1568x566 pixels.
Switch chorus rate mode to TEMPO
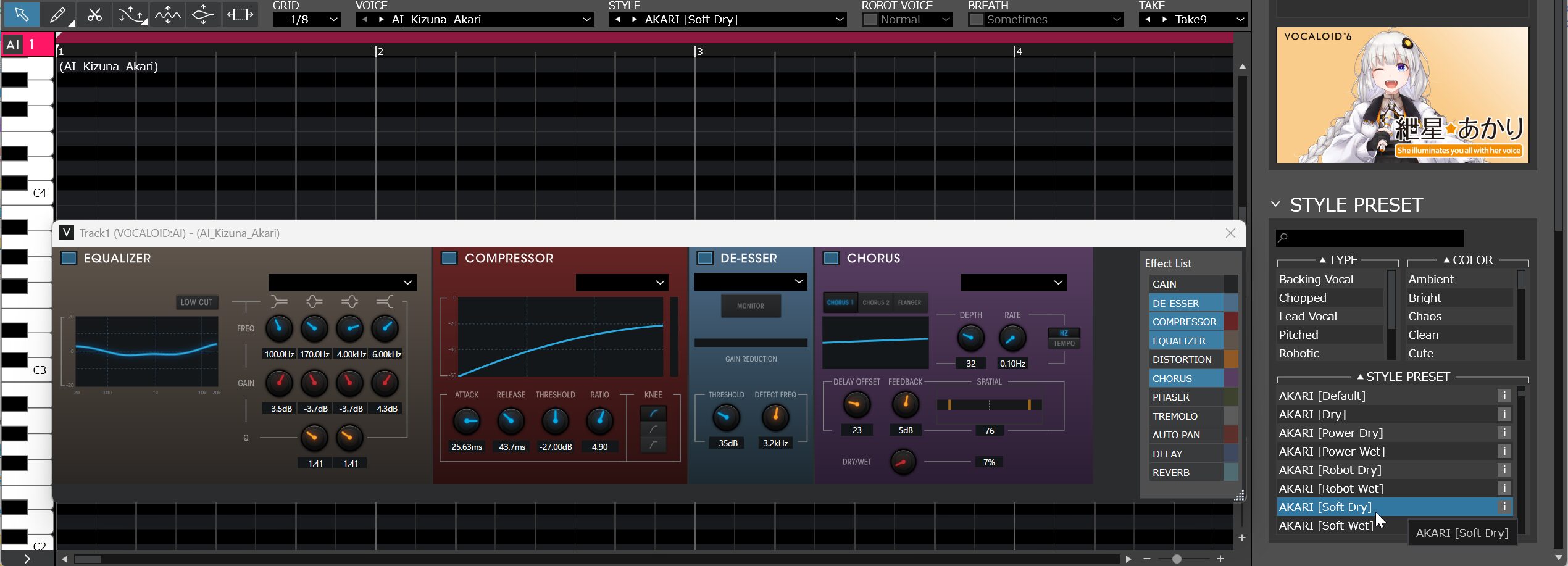coord(1064,343)
